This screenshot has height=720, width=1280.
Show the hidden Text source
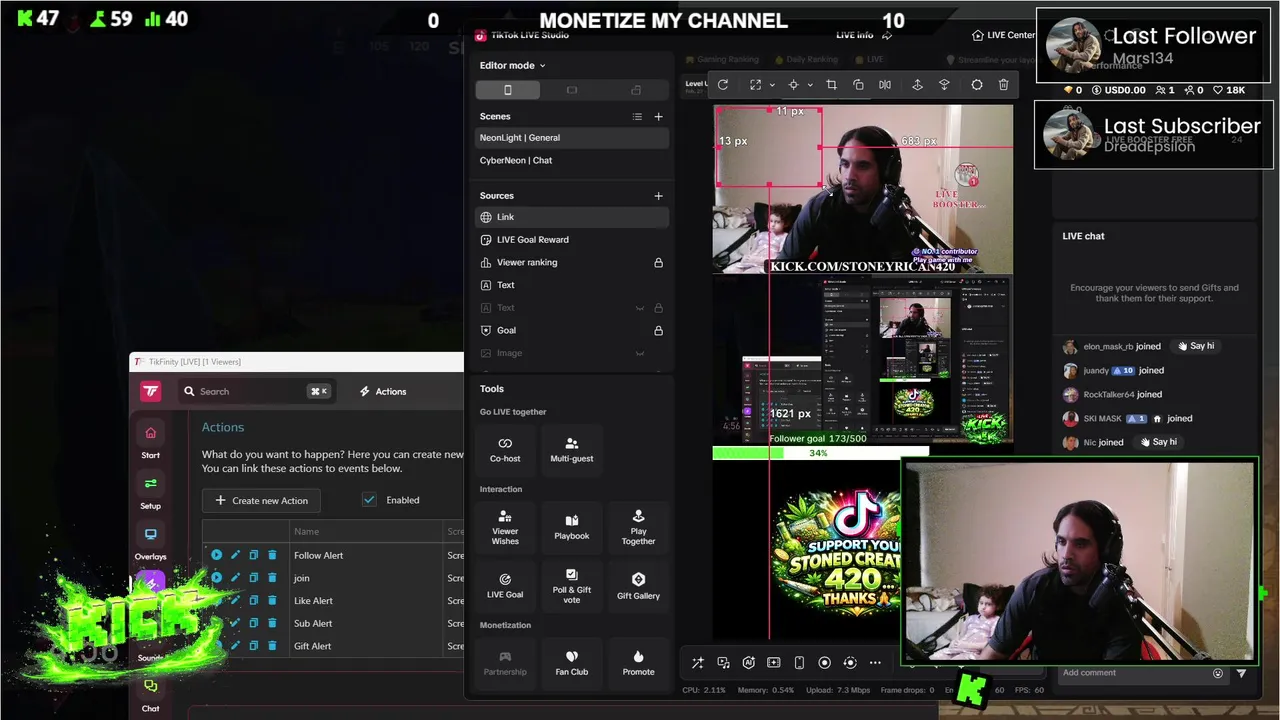point(640,308)
